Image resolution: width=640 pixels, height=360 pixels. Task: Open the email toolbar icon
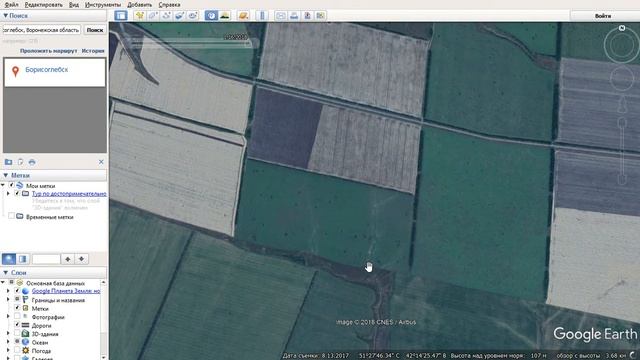pyautogui.click(x=281, y=16)
